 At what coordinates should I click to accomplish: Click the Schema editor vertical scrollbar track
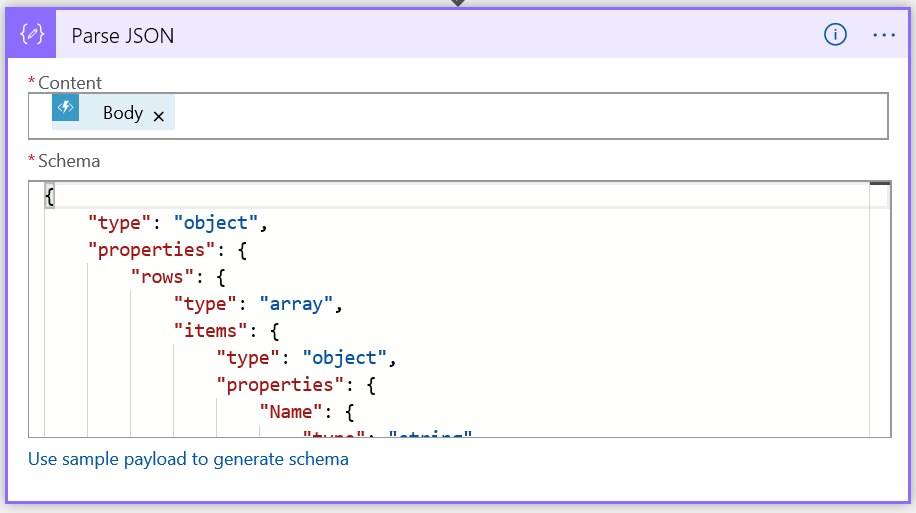point(879,320)
